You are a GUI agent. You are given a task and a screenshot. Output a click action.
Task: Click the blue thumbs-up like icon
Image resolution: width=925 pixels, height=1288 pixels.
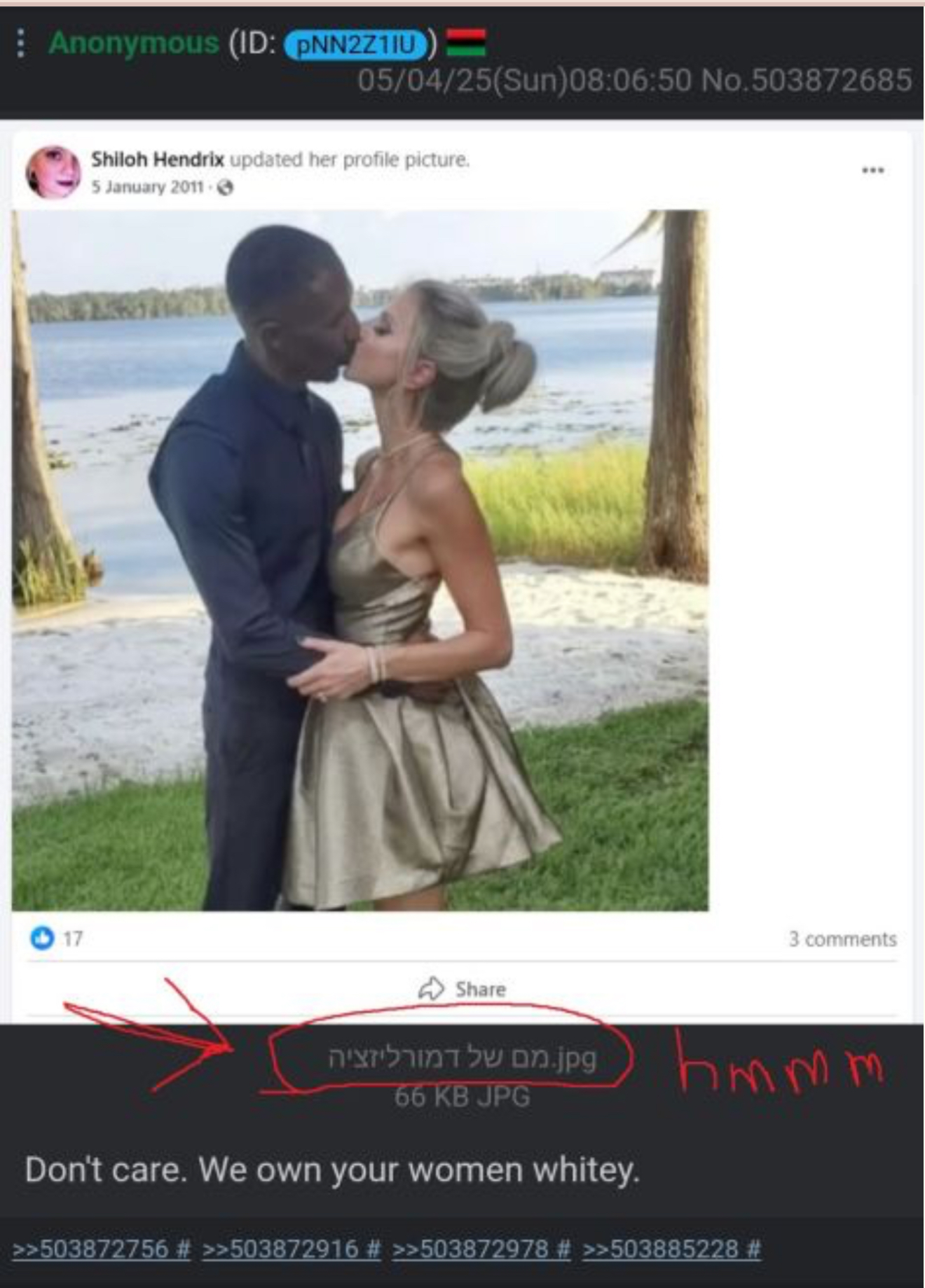[x=42, y=938]
